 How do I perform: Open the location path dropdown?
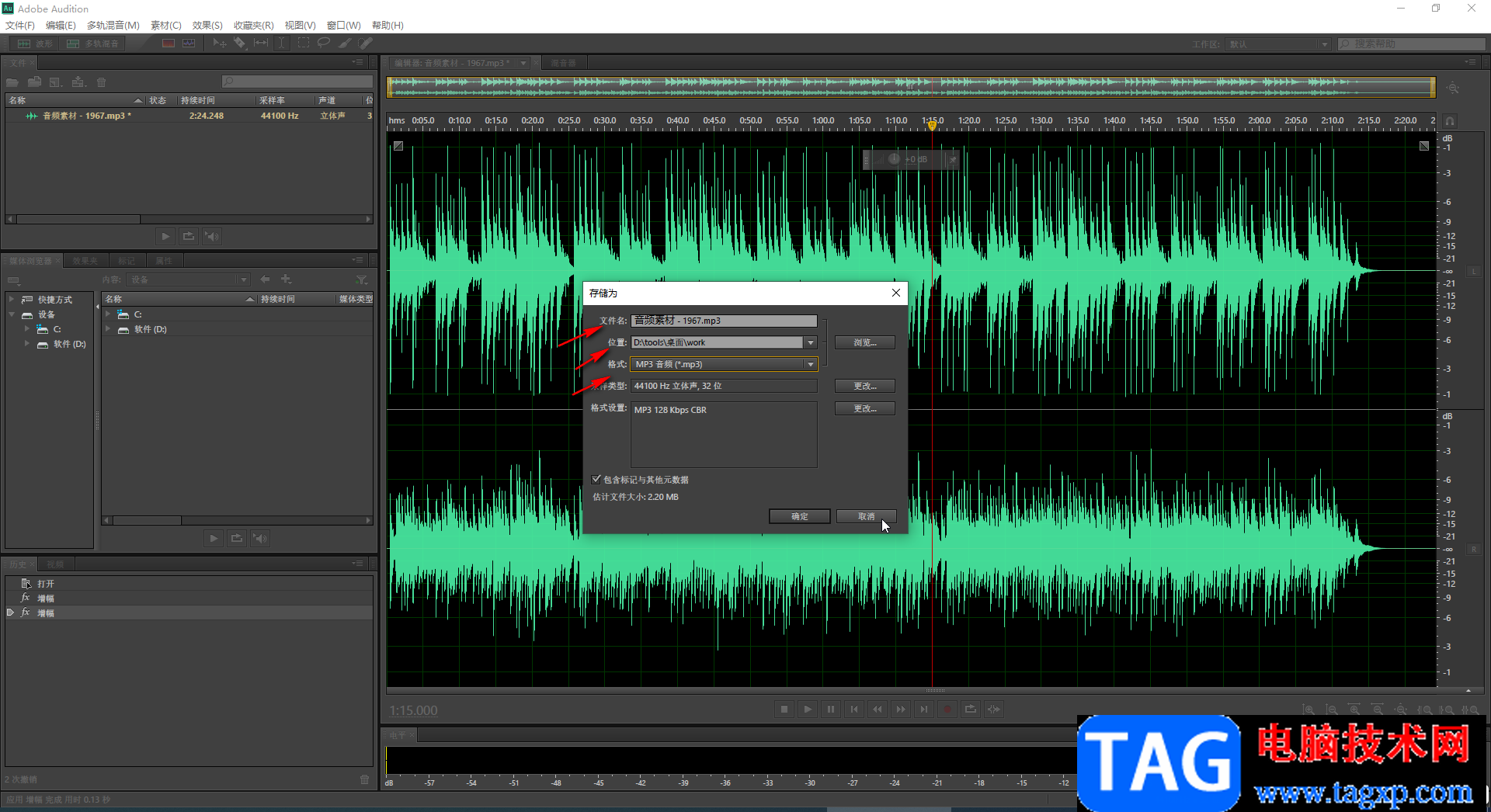pyautogui.click(x=810, y=342)
